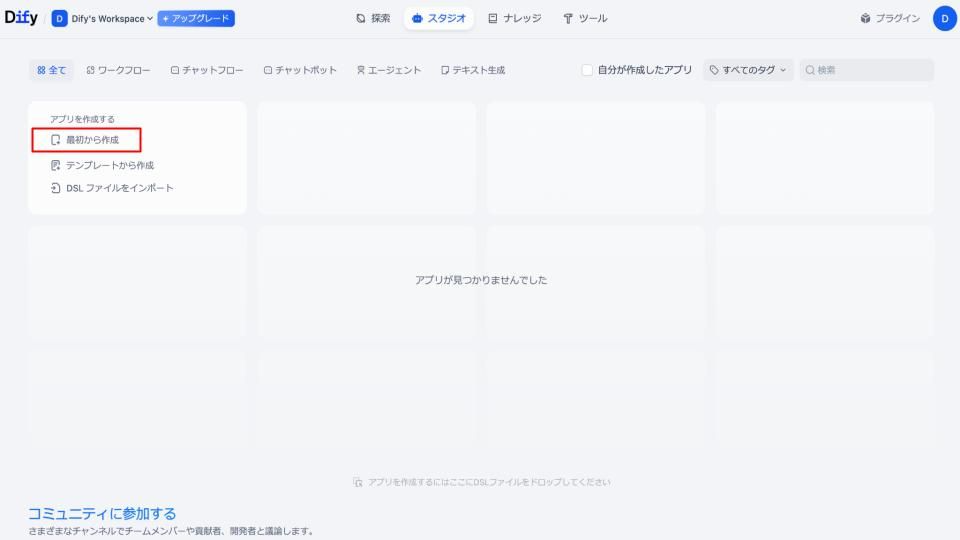Open the ナレッジ tab
Image resolution: width=960 pixels, height=540 pixels.
point(514,18)
